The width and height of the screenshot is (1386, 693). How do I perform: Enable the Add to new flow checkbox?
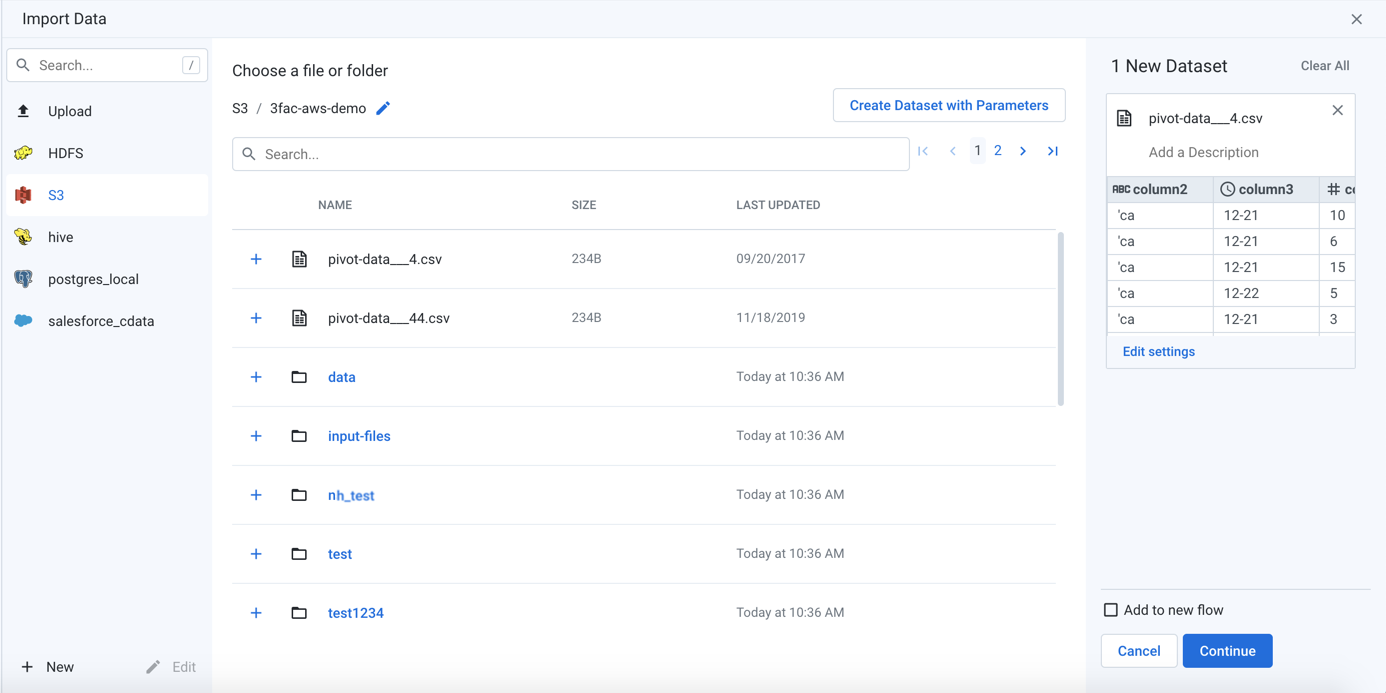1110,610
